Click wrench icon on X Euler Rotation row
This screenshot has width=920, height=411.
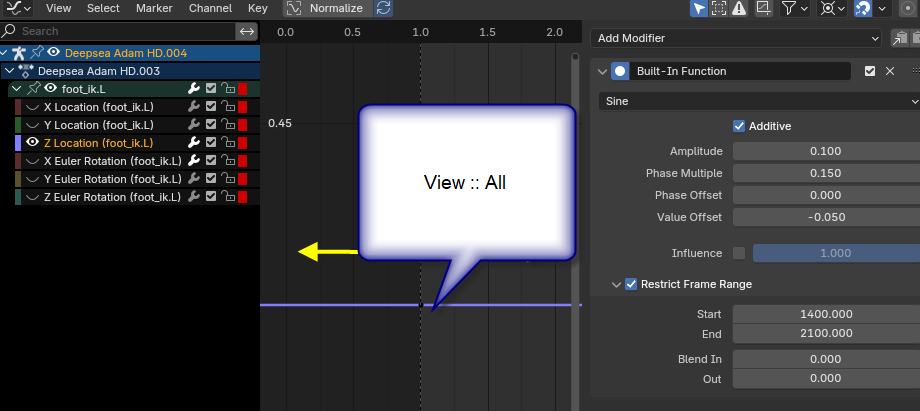pos(194,161)
